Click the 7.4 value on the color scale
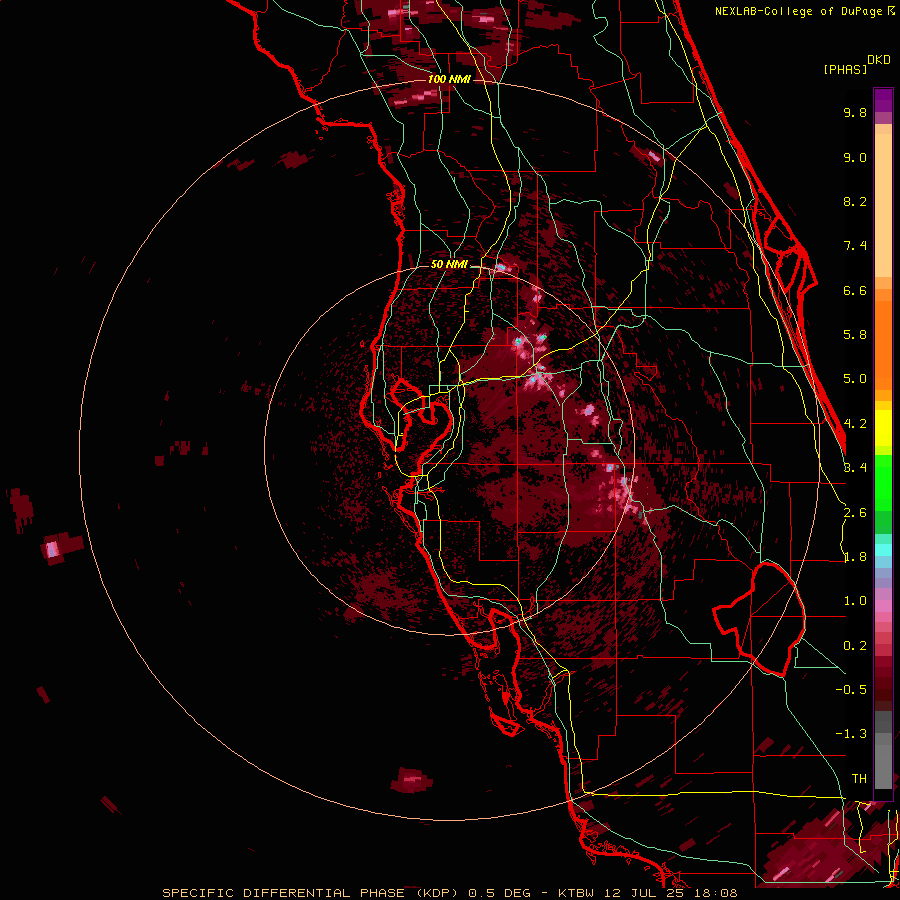 click(855, 246)
